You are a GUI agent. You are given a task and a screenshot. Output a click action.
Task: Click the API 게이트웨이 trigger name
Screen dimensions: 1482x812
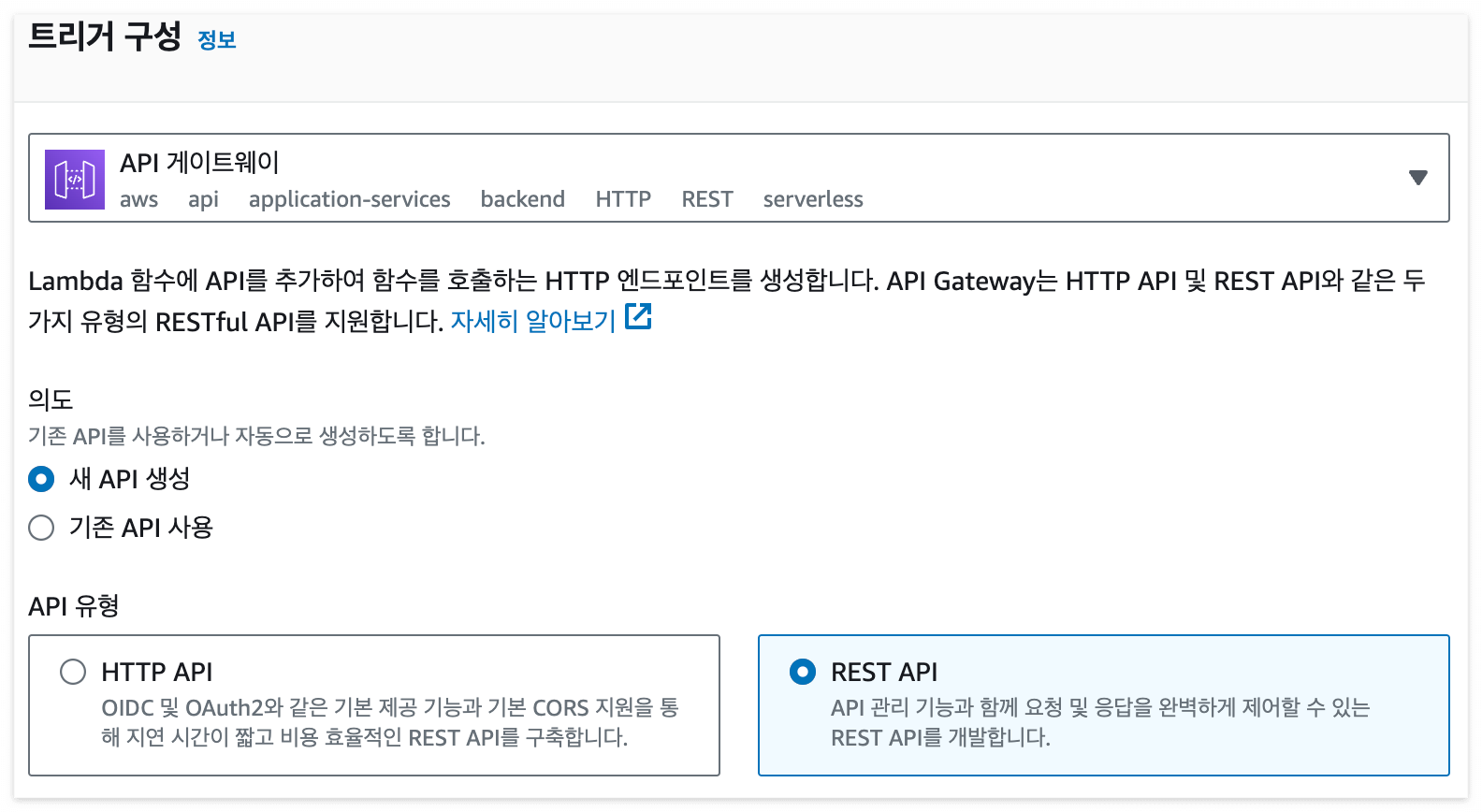[x=199, y=162]
